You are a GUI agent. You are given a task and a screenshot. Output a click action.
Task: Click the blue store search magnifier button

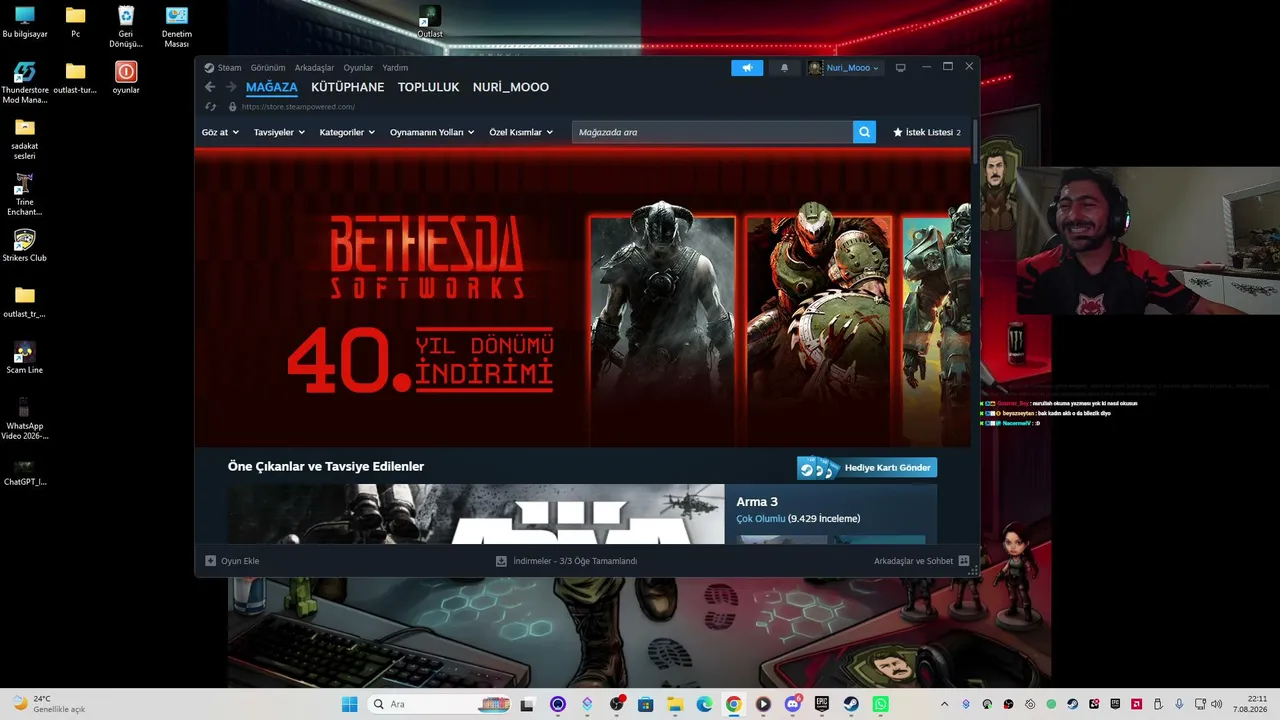point(864,132)
